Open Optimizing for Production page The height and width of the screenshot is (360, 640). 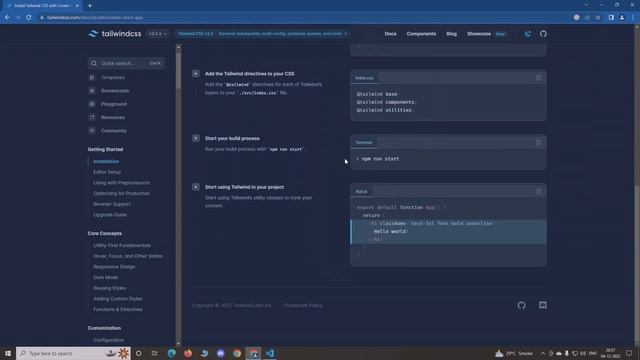121,193
